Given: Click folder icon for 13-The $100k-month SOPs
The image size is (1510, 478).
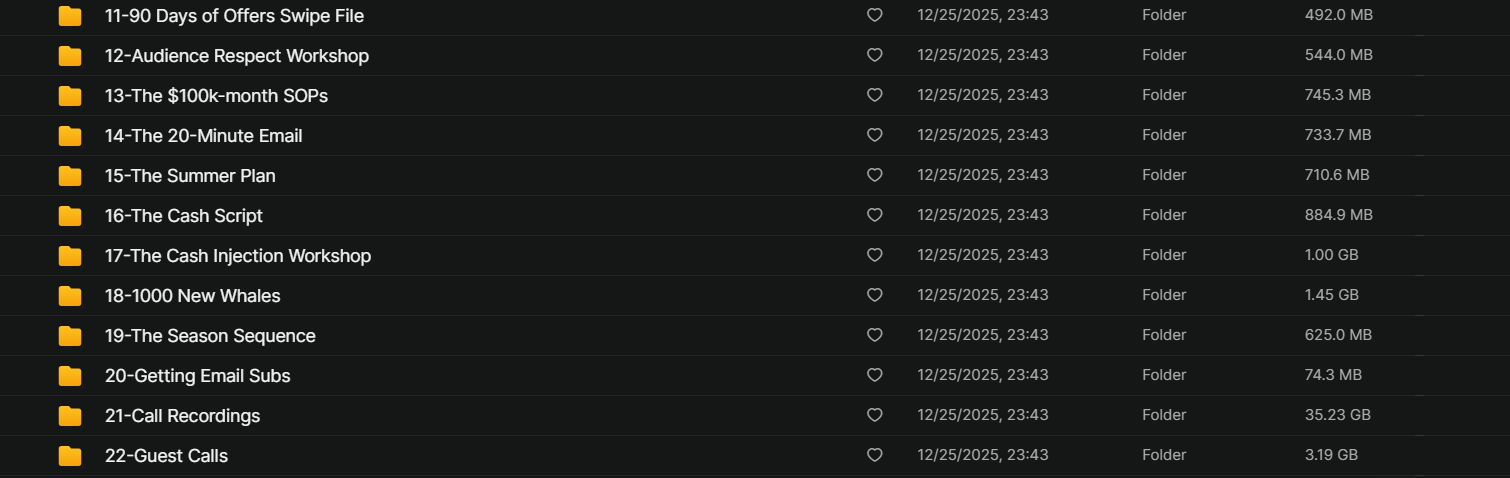Looking at the screenshot, I should point(70,96).
